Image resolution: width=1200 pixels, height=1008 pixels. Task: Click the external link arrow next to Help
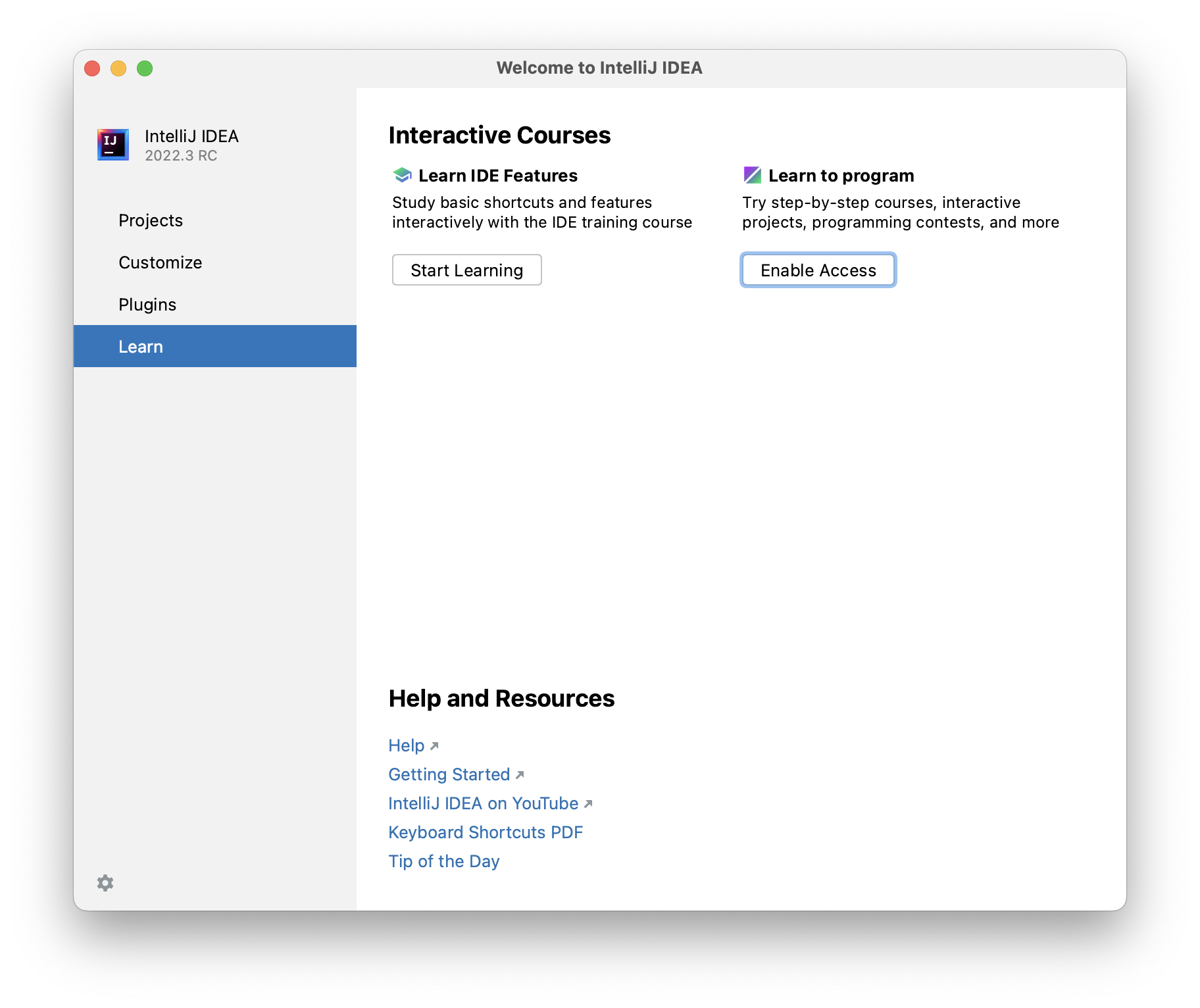point(435,745)
